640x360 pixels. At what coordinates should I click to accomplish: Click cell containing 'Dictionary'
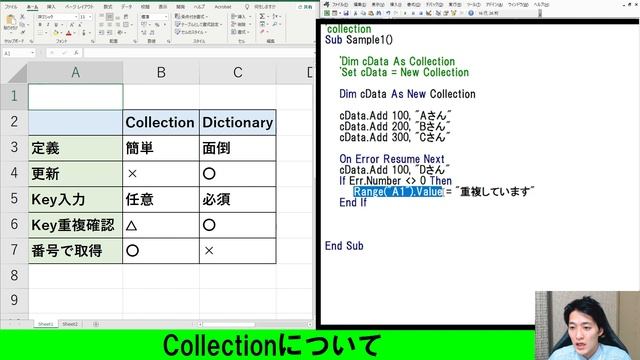[x=238, y=122]
